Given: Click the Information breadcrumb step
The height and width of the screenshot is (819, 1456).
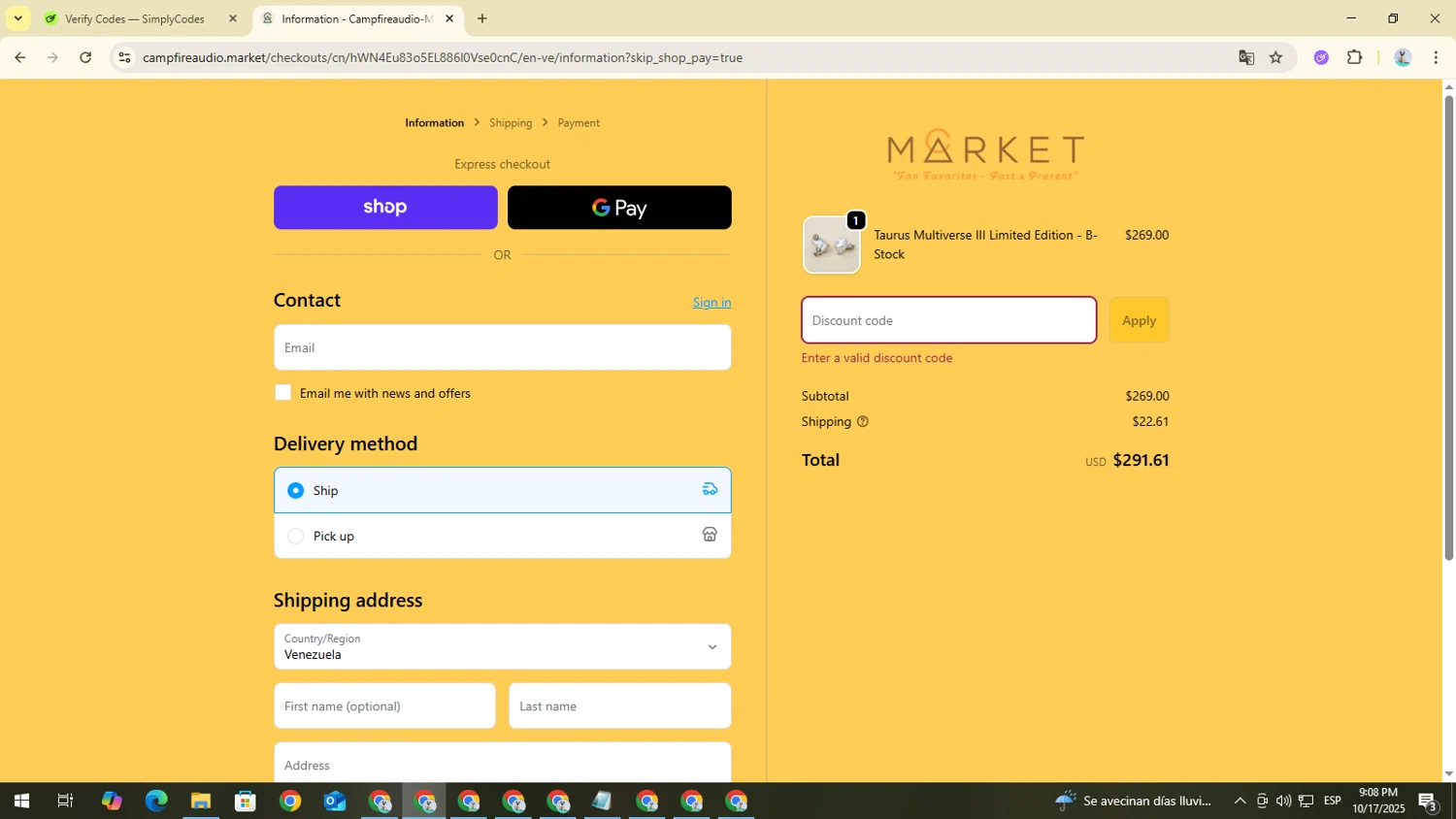Looking at the screenshot, I should [434, 123].
